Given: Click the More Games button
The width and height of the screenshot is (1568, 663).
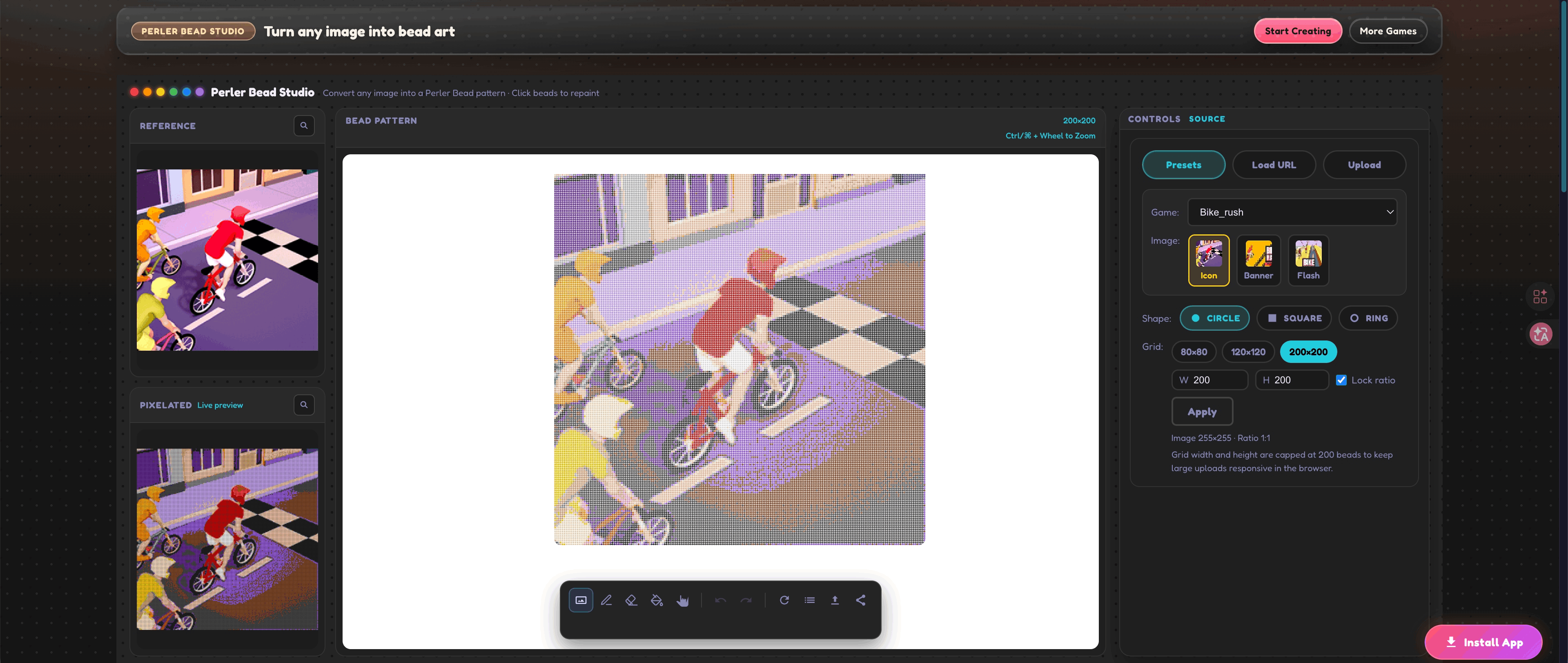Looking at the screenshot, I should [1388, 31].
